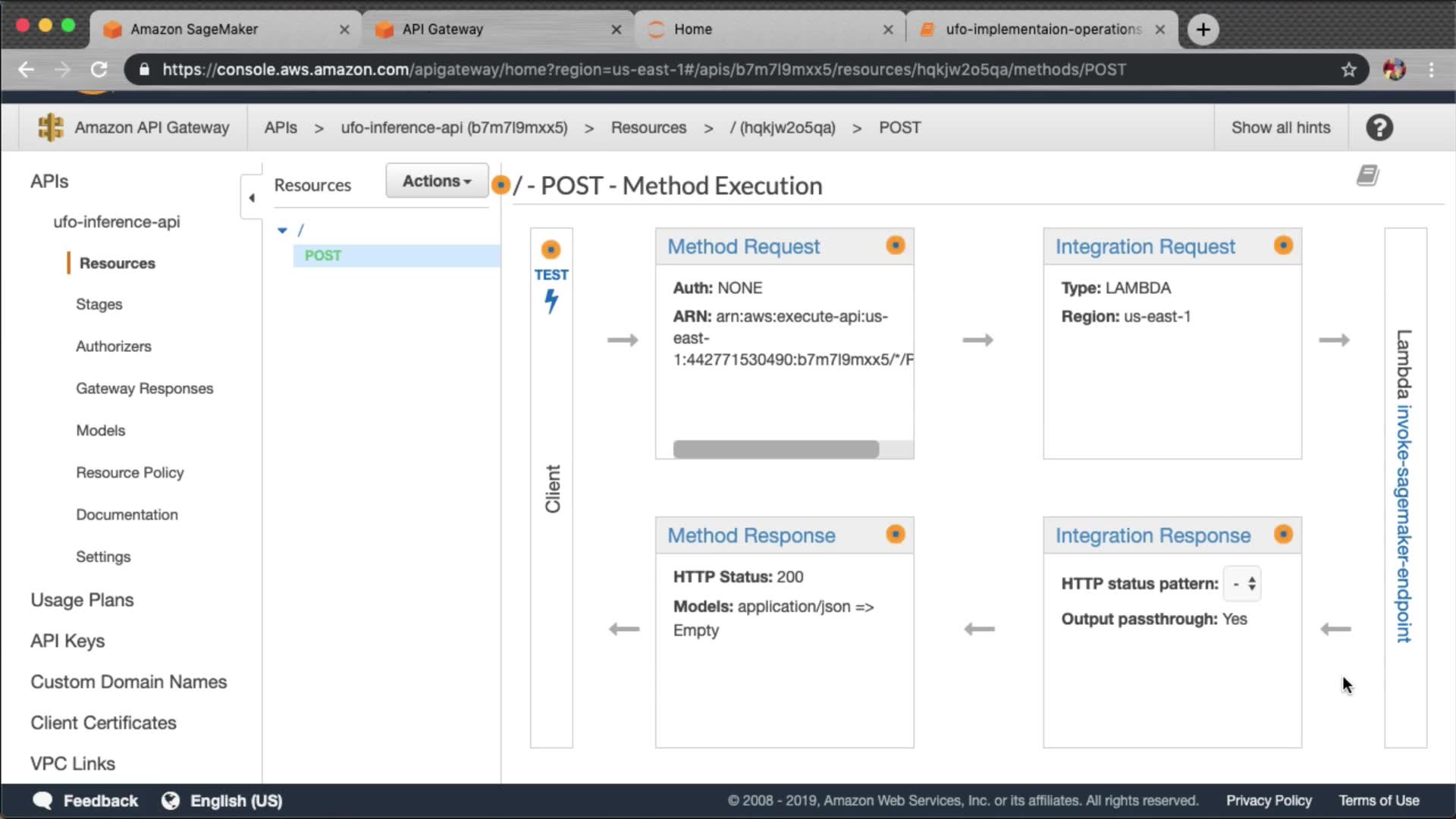Click the Method Response title link
This screenshot has width=1456, height=819.
tap(751, 535)
